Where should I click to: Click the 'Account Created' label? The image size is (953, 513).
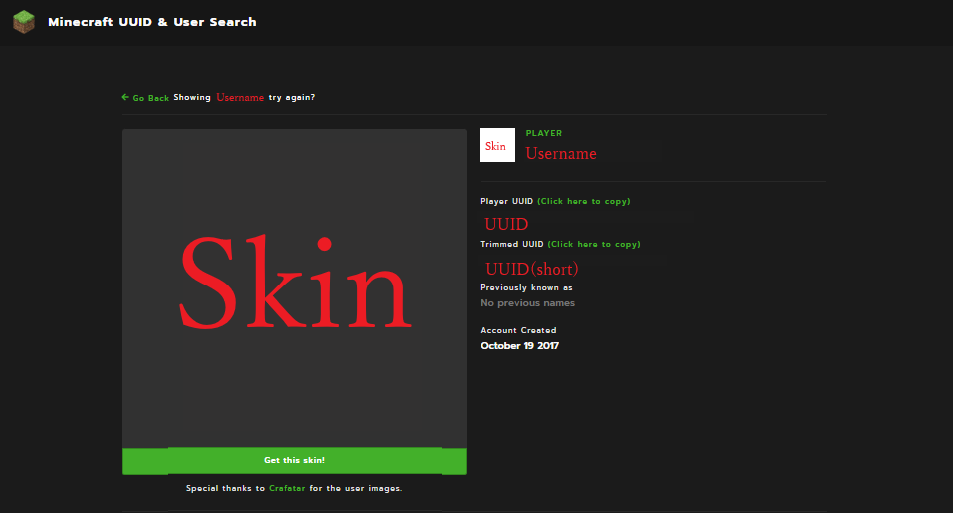coord(518,330)
